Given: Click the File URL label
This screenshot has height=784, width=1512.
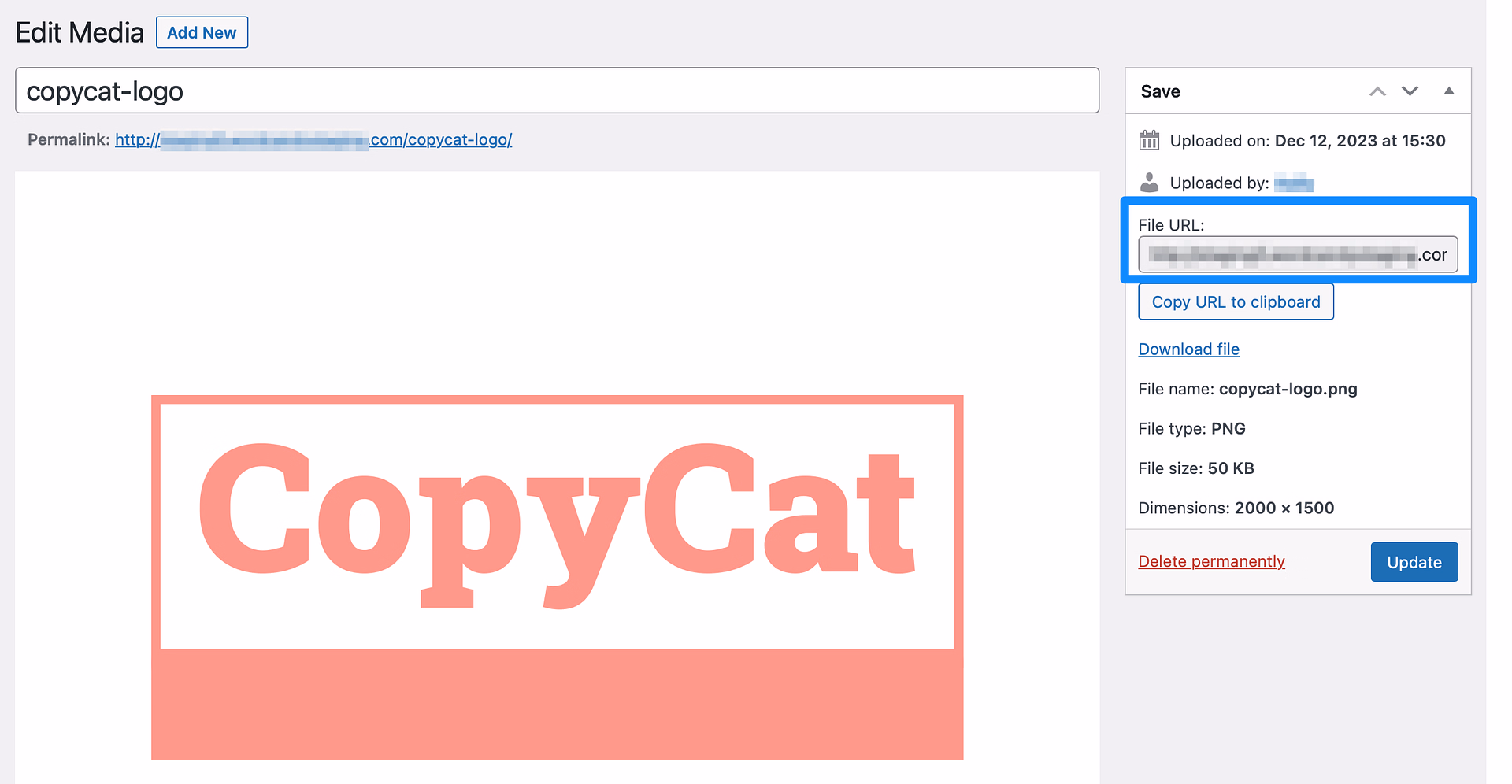Looking at the screenshot, I should click(x=1171, y=224).
